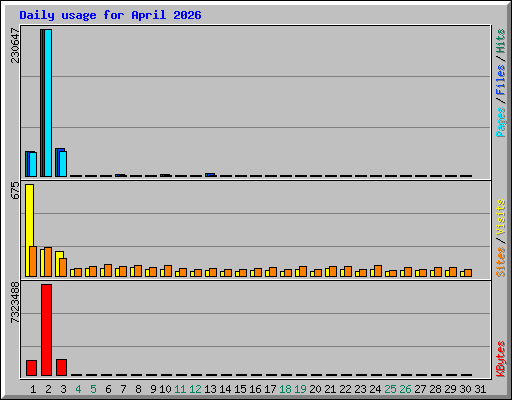Click the Files legend label

click(501, 80)
